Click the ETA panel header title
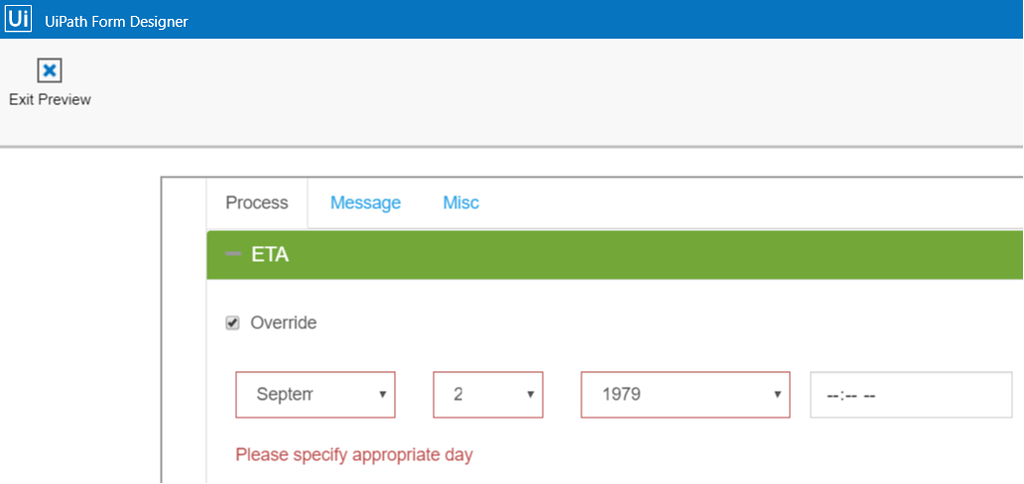The image size is (1024, 484). (x=270, y=255)
